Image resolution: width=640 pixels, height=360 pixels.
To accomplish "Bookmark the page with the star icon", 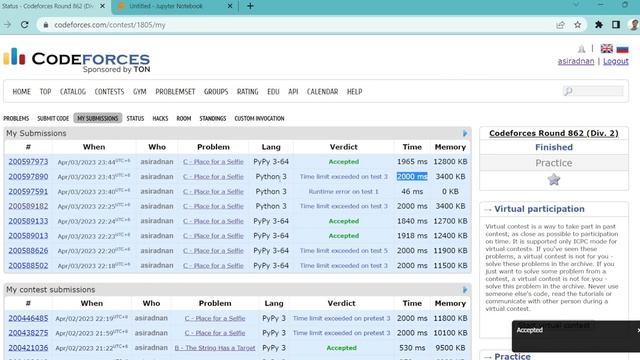I will coord(578,25).
